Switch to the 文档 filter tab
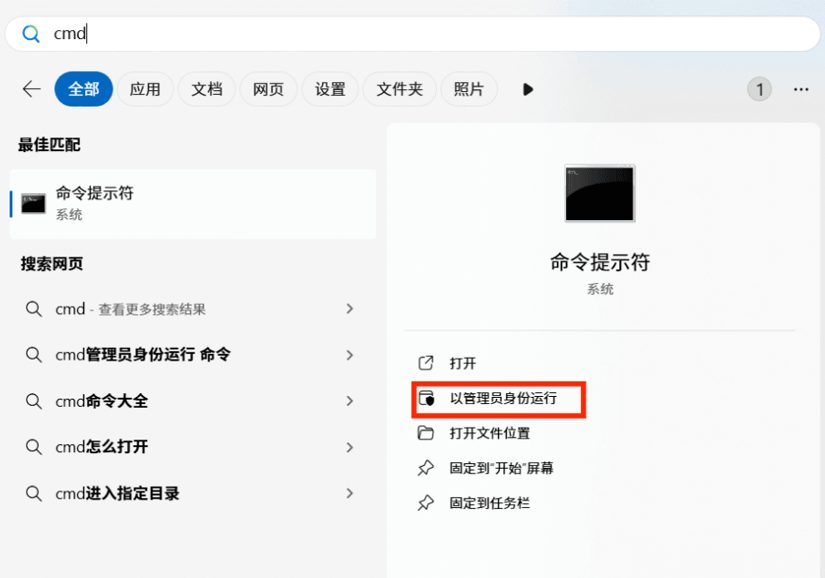Image resolution: width=825 pixels, height=578 pixels. pyautogui.click(x=207, y=89)
